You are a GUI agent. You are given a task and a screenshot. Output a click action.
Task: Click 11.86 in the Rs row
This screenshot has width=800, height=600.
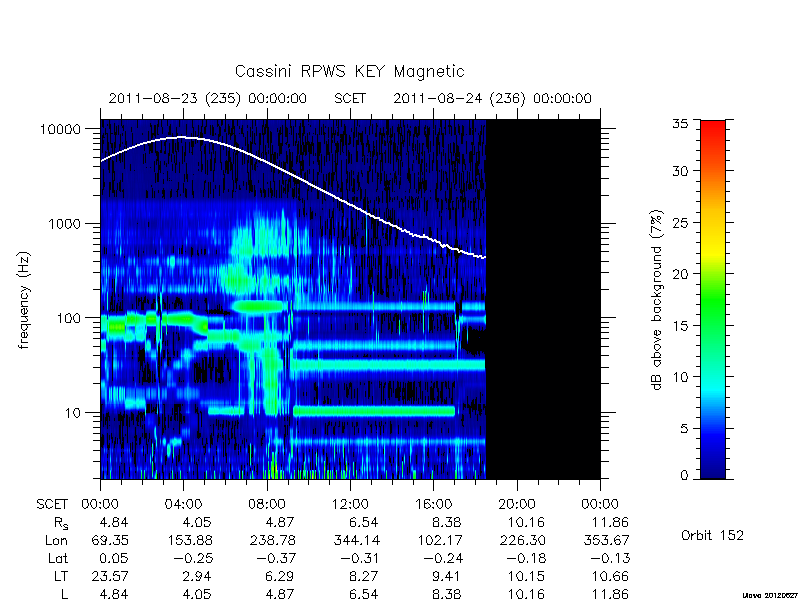[x=610, y=522]
